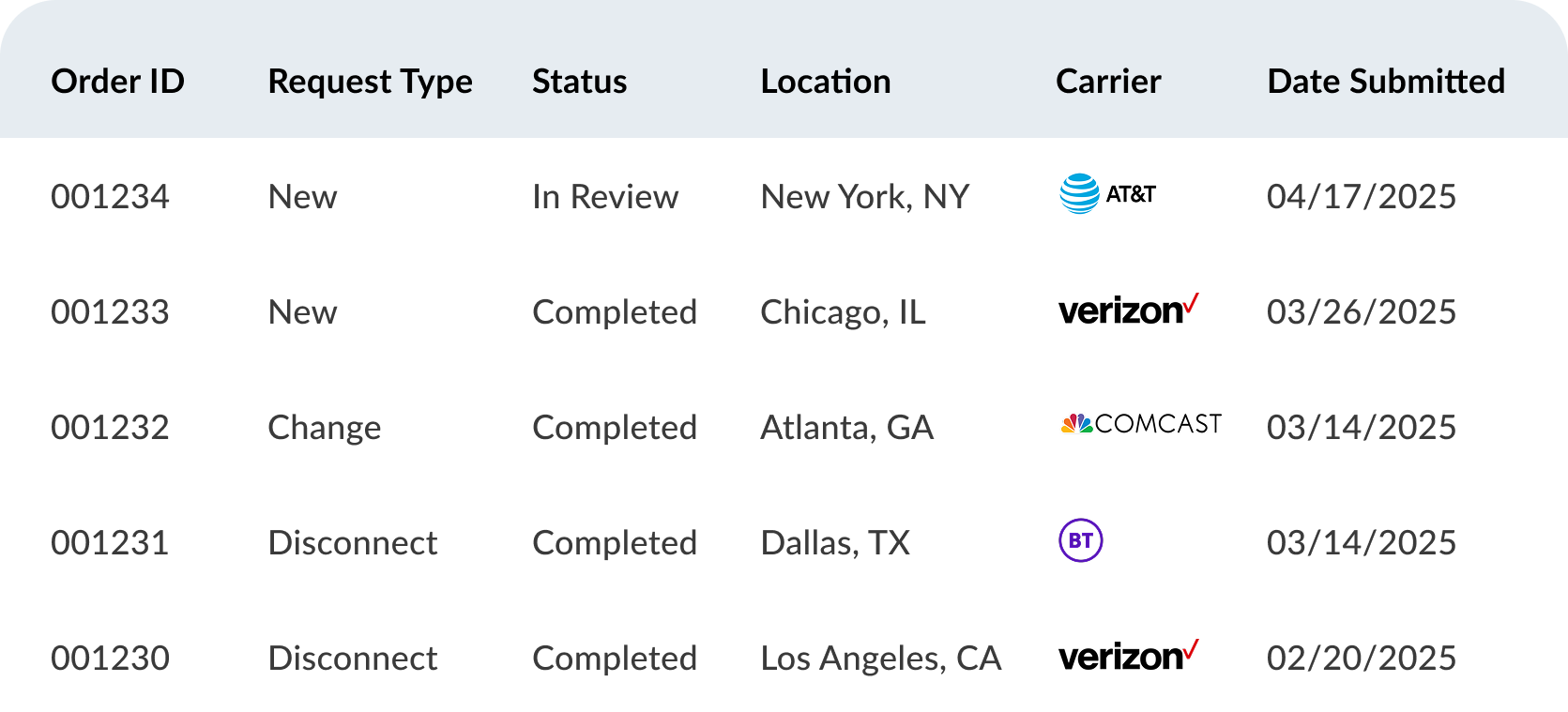The height and width of the screenshot is (712, 1568).
Task: Click the BT carrier logo
Action: 1081,540
